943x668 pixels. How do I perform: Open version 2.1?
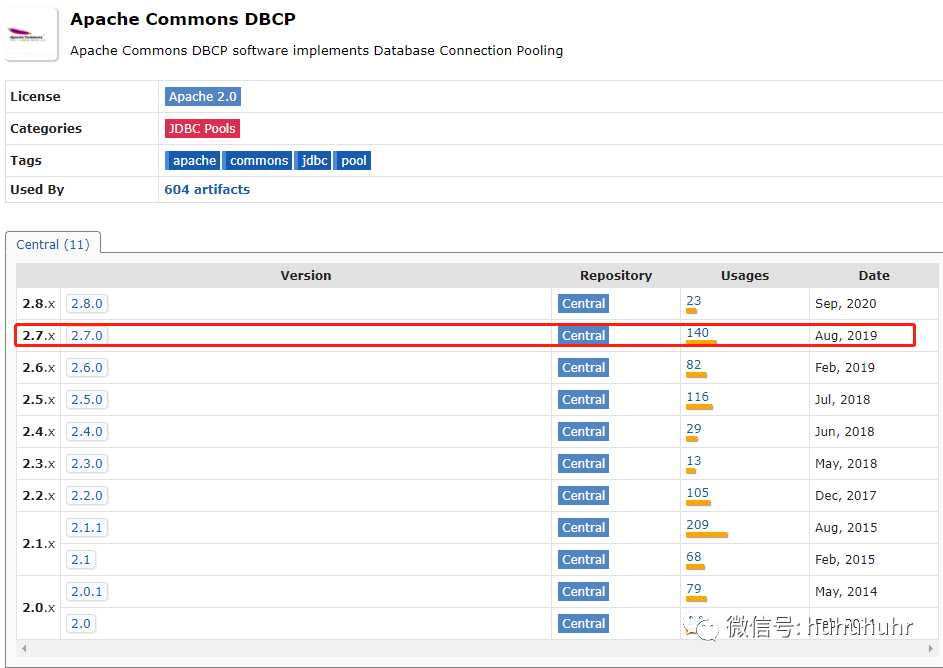coord(81,560)
